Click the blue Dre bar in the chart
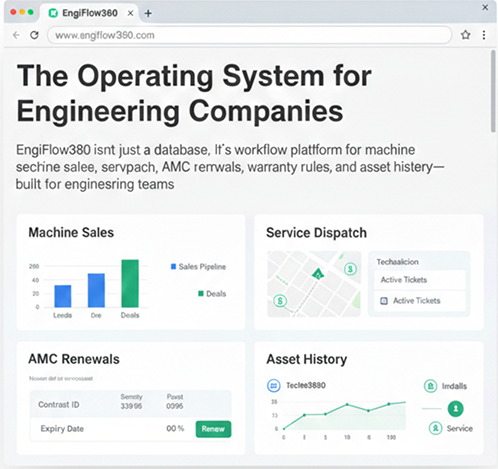 pyautogui.click(x=96, y=290)
